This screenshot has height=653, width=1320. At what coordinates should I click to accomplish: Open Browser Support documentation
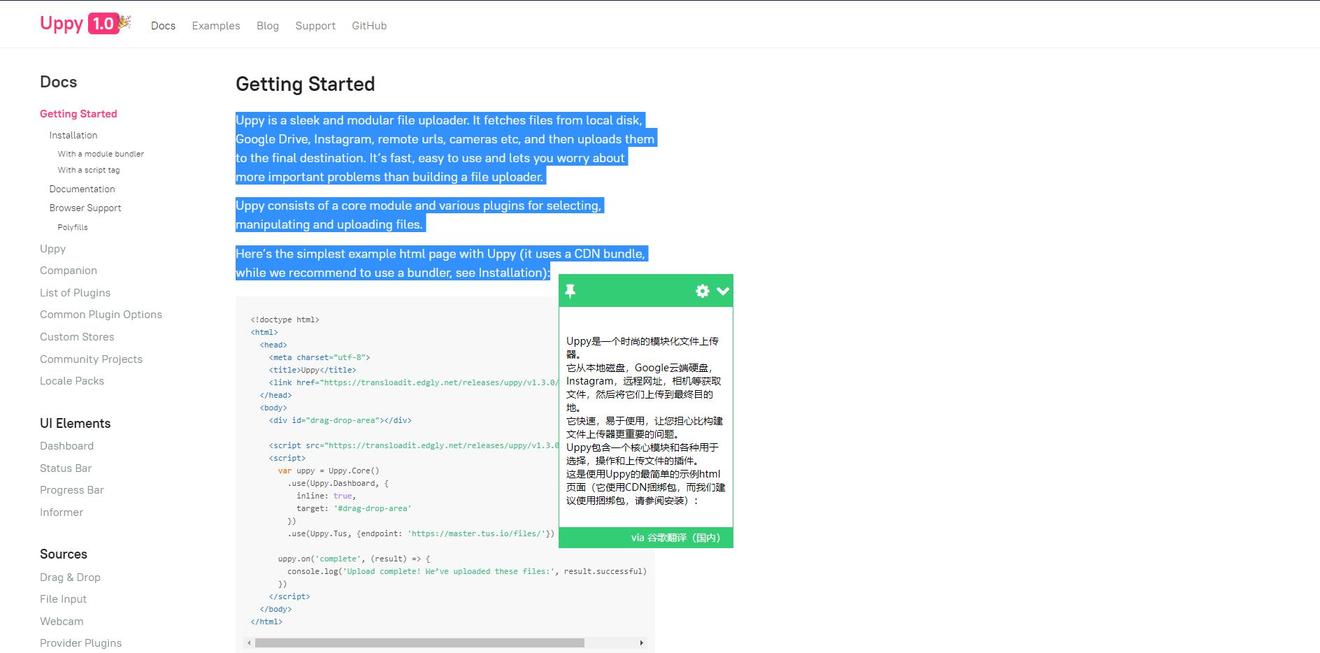click(85, 207)
